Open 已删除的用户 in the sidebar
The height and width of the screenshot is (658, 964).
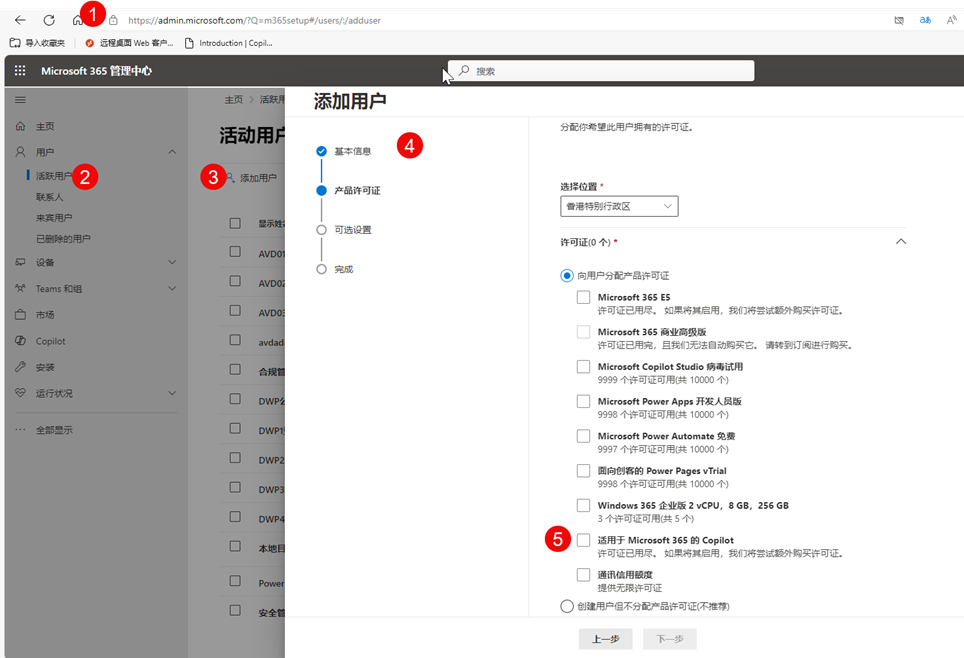pyautogui.click(x=63, y=239)
